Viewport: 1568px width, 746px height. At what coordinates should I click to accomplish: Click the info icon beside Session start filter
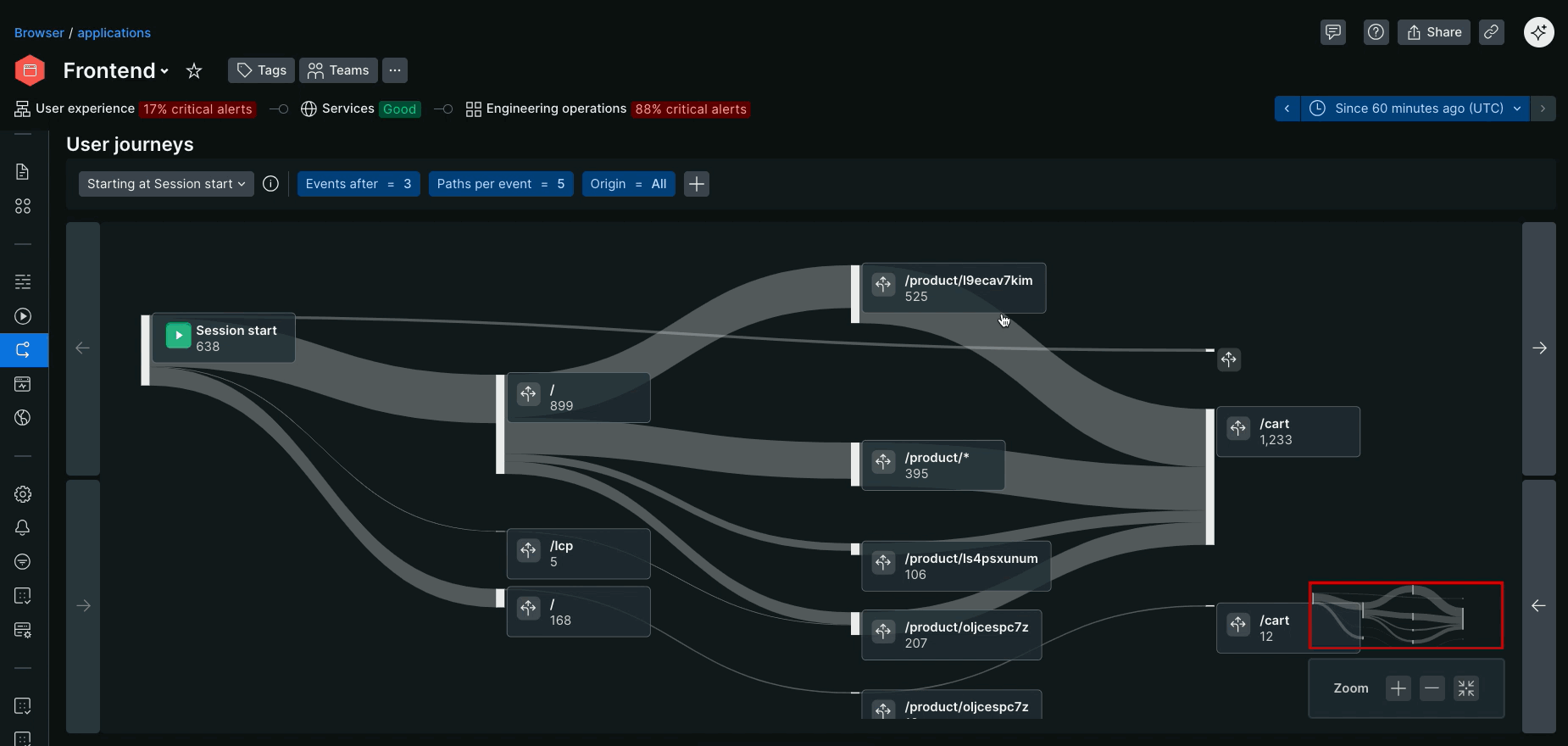[x=270, y=184]
